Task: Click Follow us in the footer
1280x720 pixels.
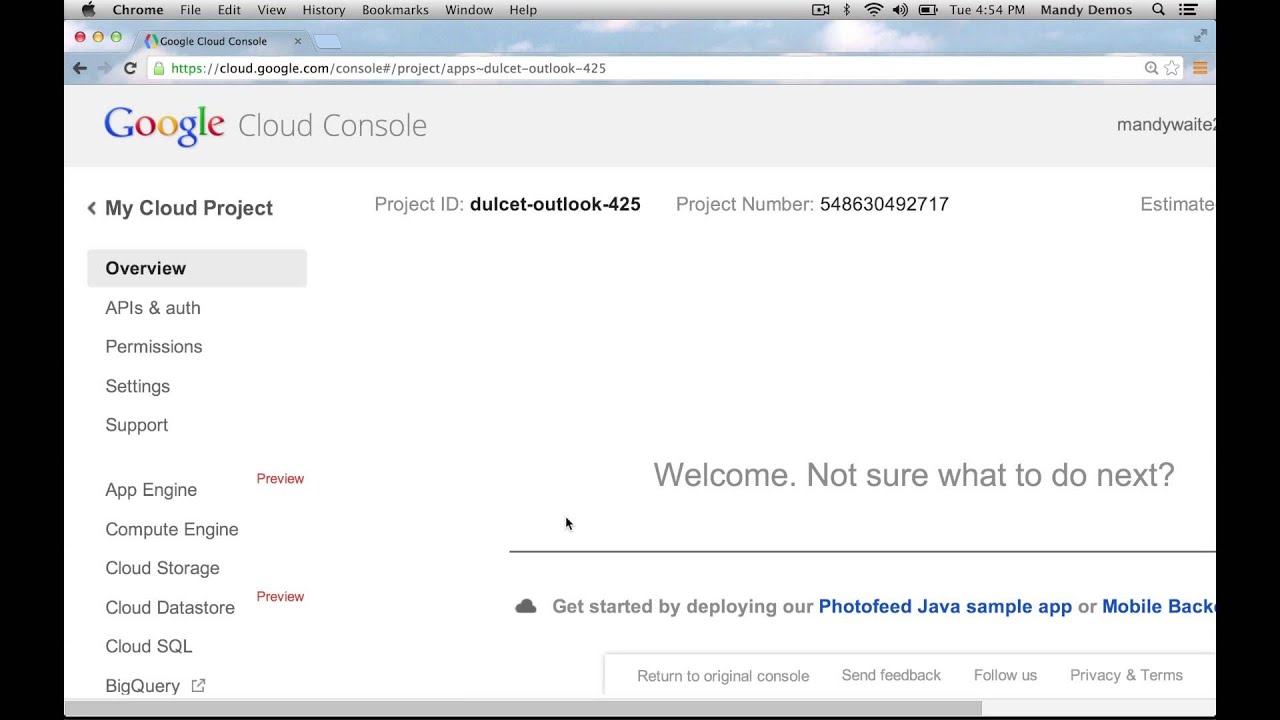Action: click(x=1005, y=675)
